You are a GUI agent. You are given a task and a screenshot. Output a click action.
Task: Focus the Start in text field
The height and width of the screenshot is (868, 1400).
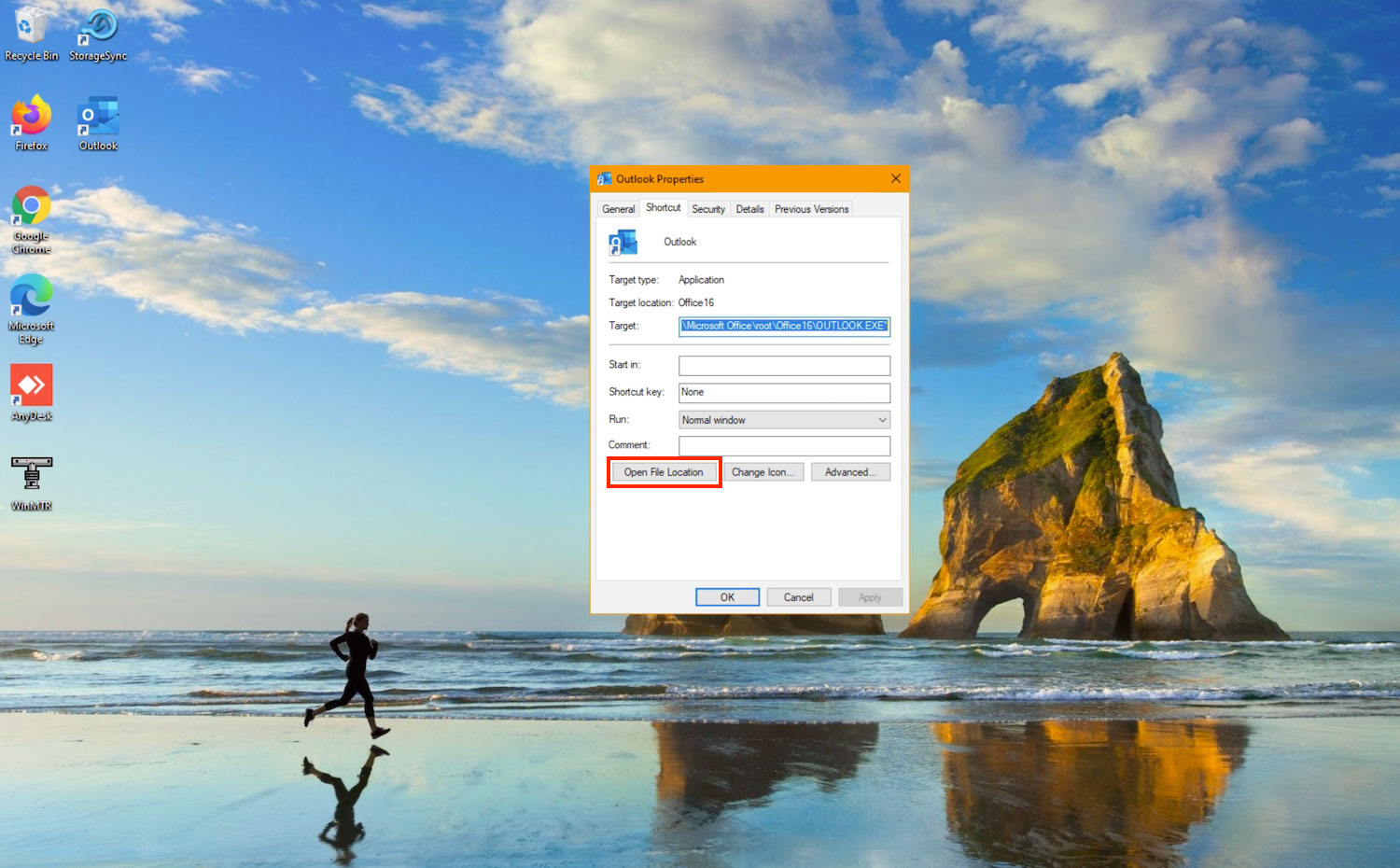[784, 365]
